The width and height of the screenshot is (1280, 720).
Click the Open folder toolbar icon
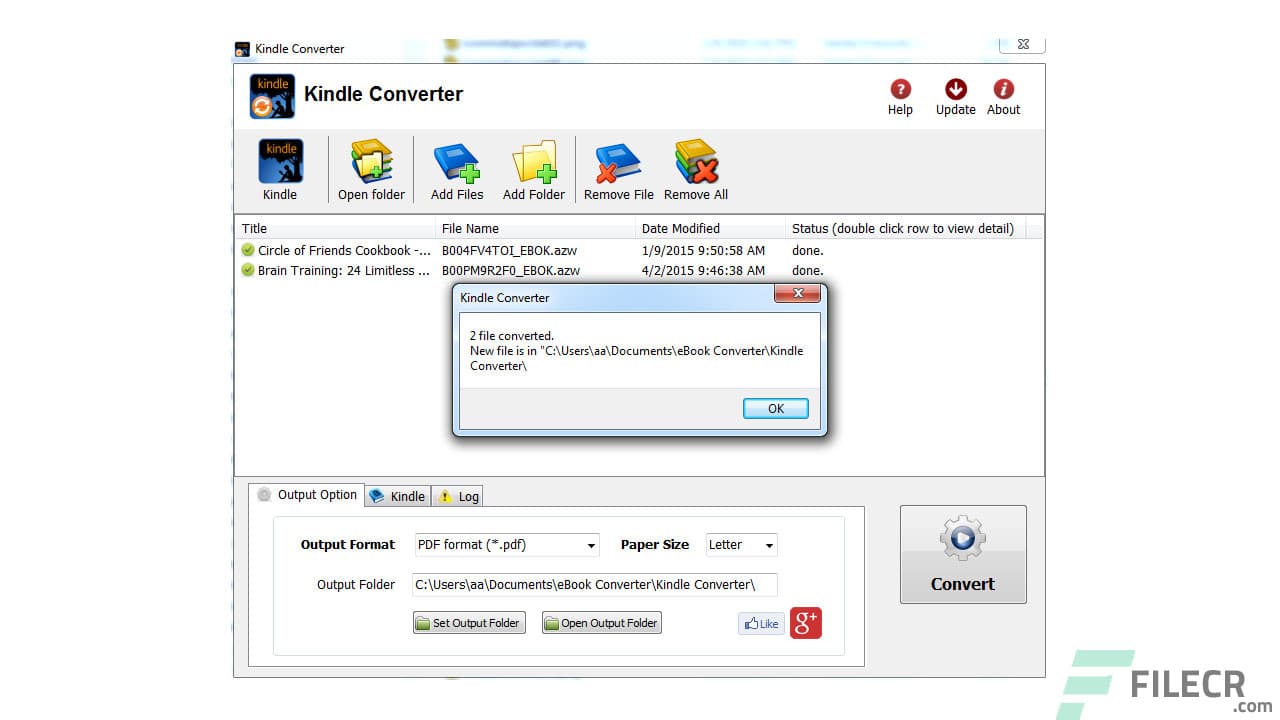pyautogui.click(x=371, y=168)
